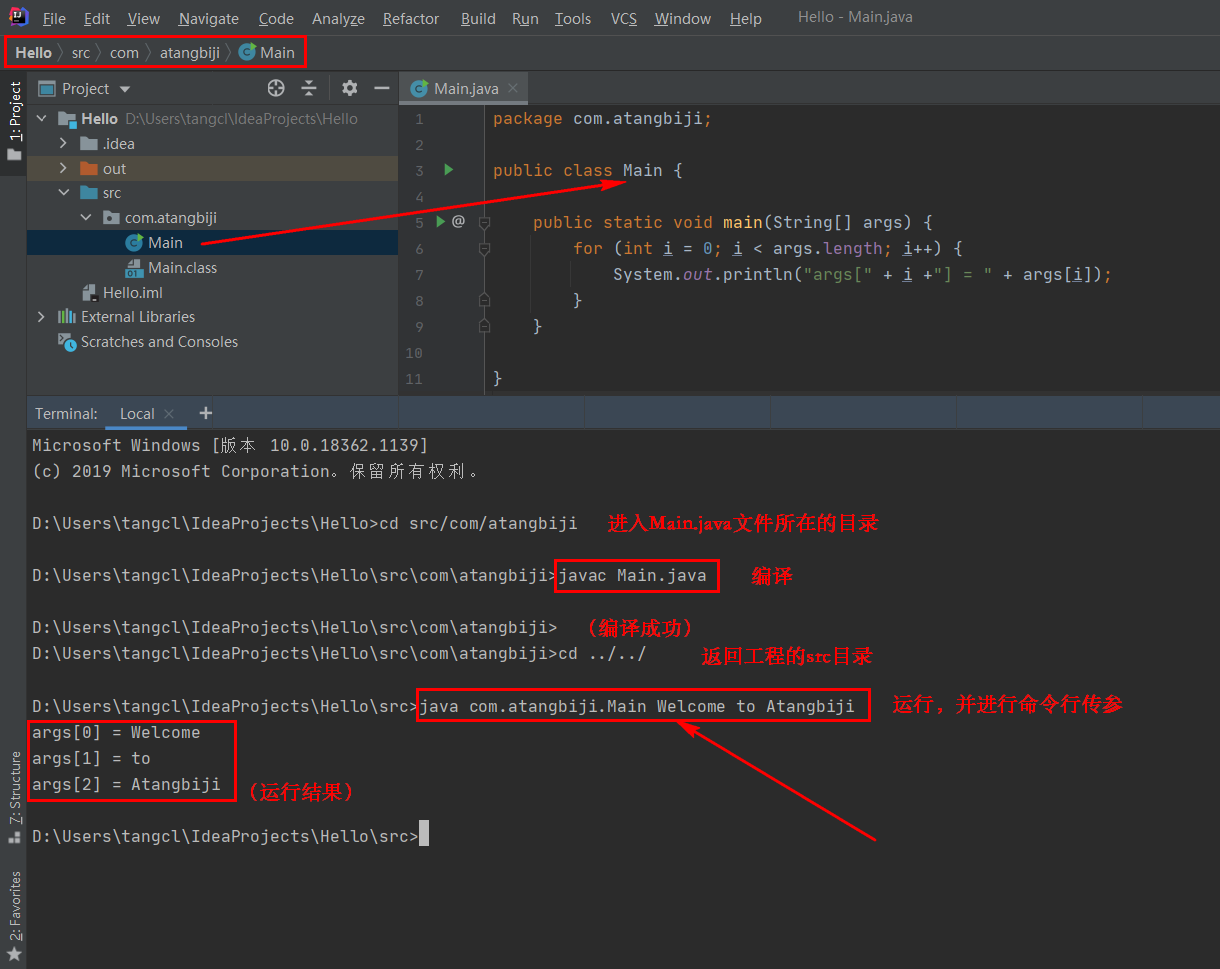1220x969 pixels.
Task: Open the VCS menu
Action: (x=623, y=19)
